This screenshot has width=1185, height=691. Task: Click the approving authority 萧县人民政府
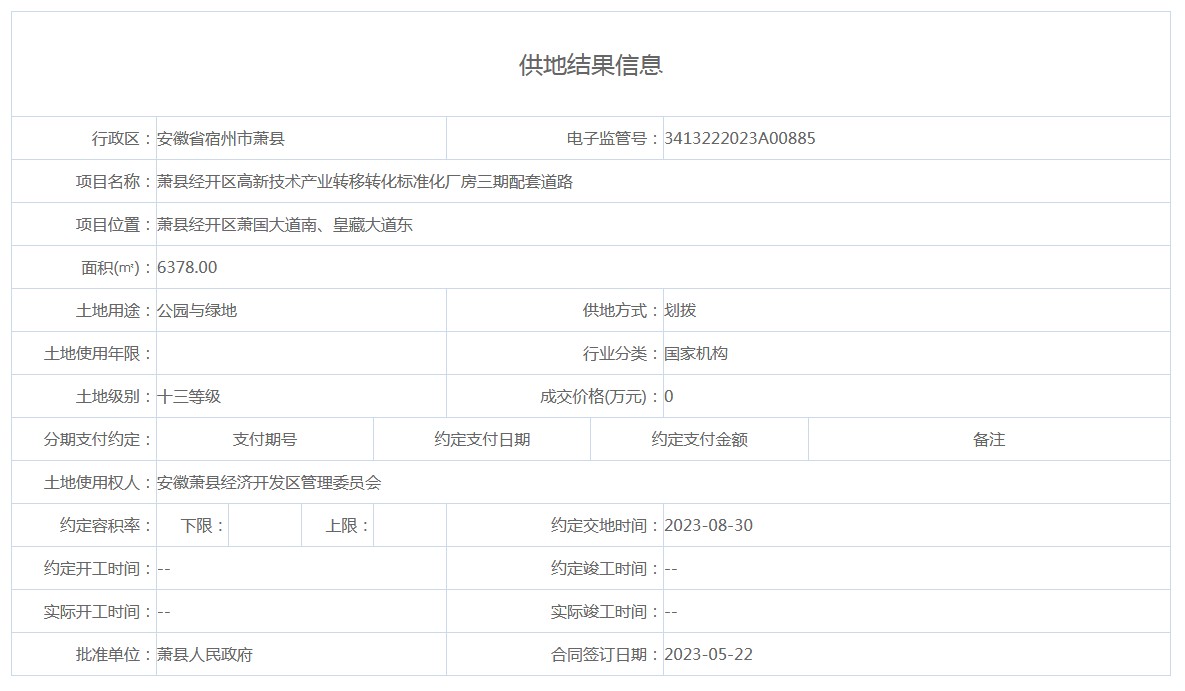205,655
